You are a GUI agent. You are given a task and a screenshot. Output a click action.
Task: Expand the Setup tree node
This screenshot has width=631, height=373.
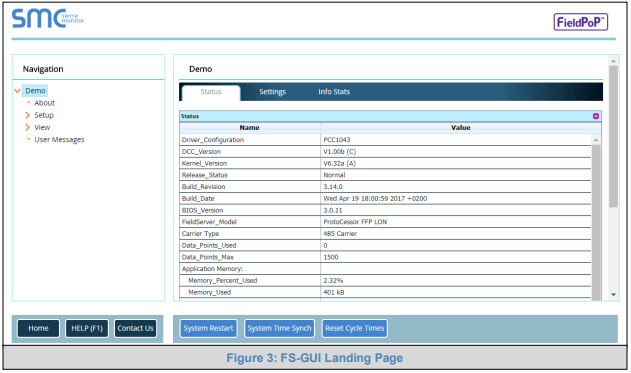click(27, 115)
